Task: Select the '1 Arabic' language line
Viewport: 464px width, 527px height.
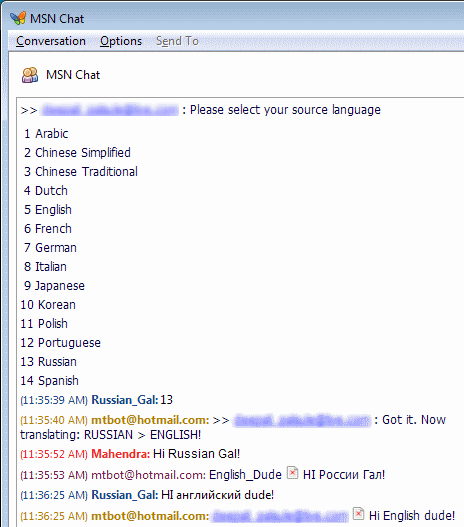Action: click(46, 134)
